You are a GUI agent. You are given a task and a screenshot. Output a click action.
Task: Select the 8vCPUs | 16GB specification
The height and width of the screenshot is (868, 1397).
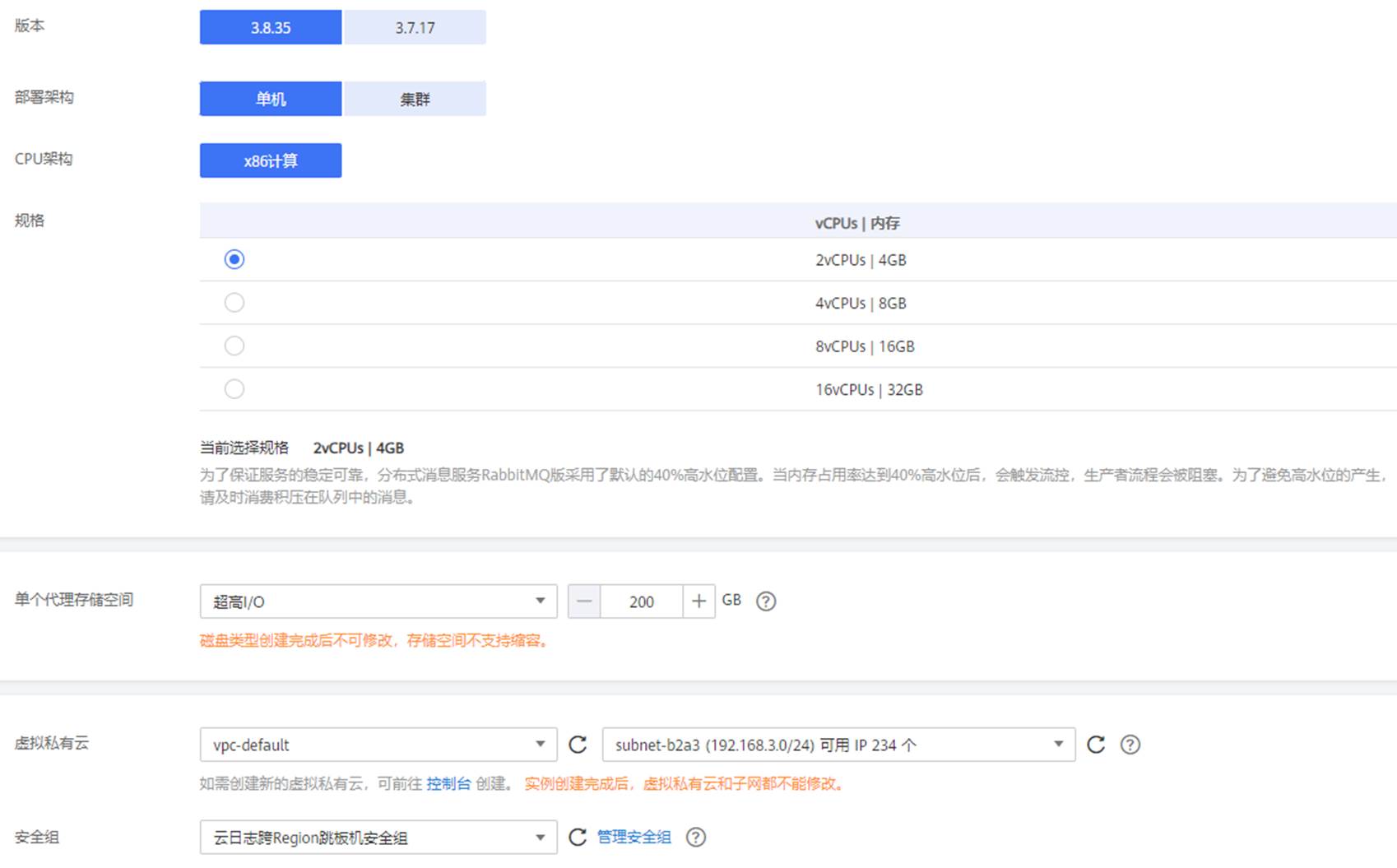234,346
